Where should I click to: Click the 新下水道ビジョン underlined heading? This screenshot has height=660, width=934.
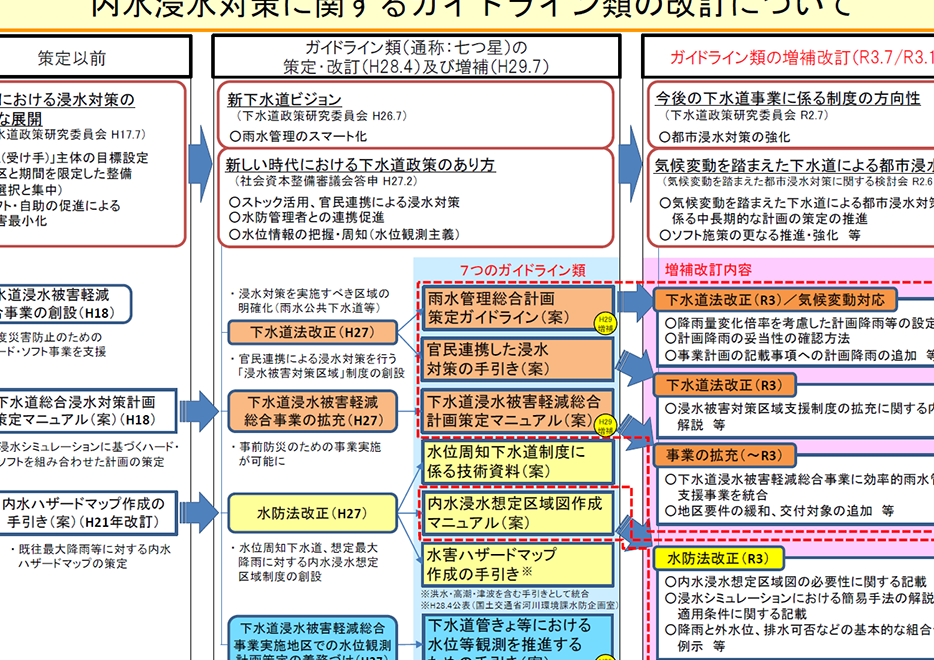pyautogui.click(x=284, y=100)
